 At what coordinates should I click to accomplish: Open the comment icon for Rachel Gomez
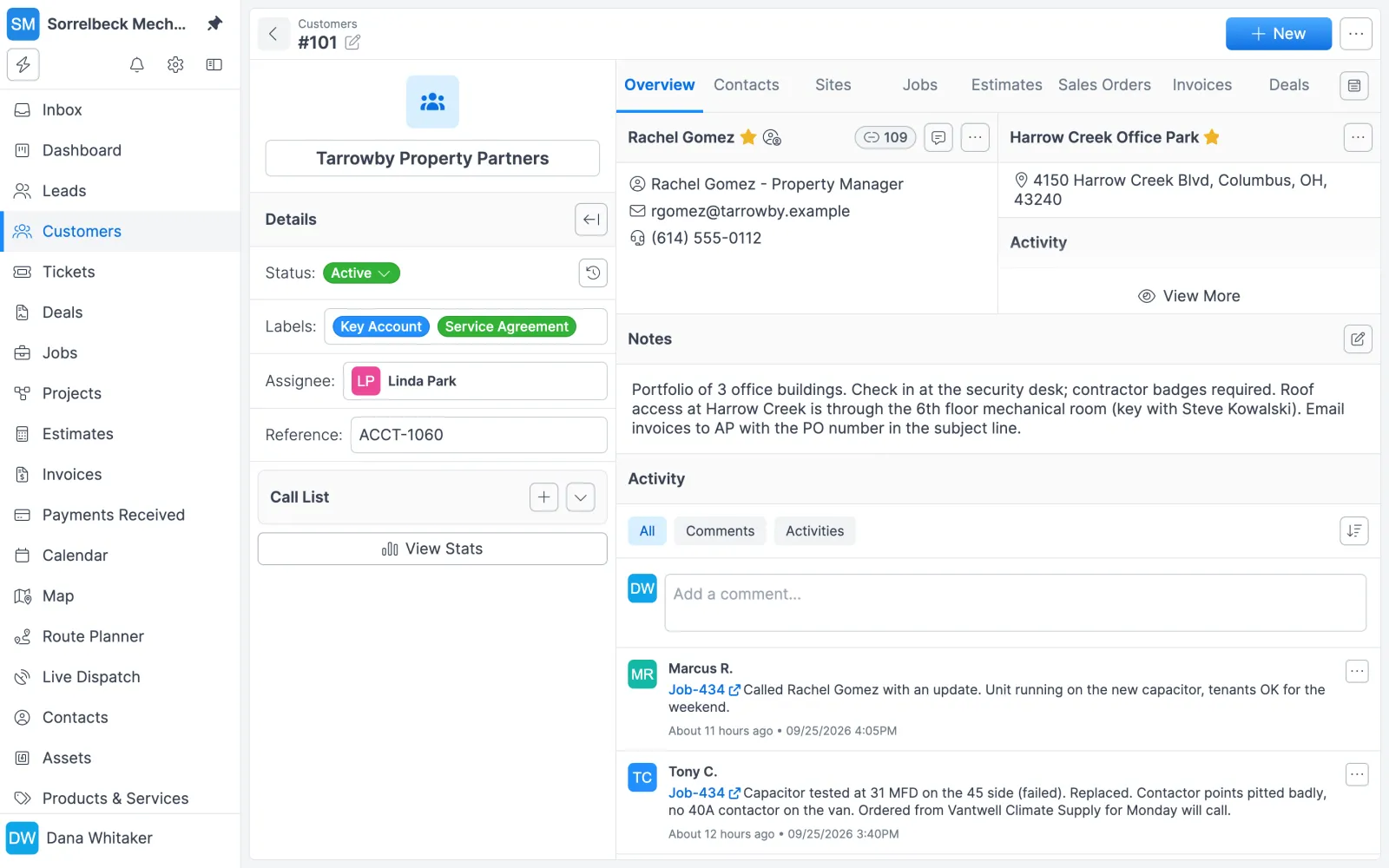pos(938,137)
